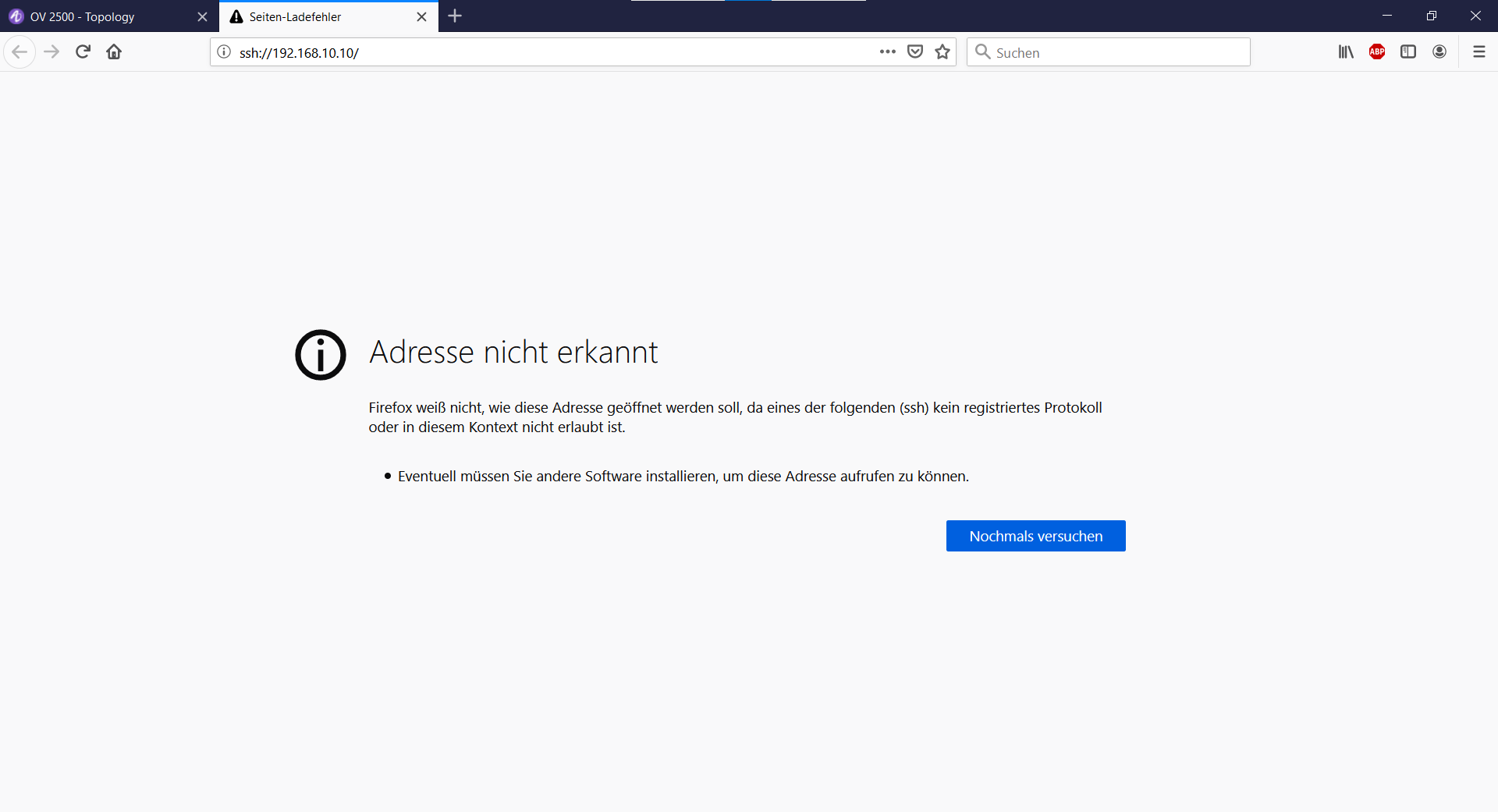Click the back navigation arrow
Screen dimensions: 1498x812
(20, 52)
